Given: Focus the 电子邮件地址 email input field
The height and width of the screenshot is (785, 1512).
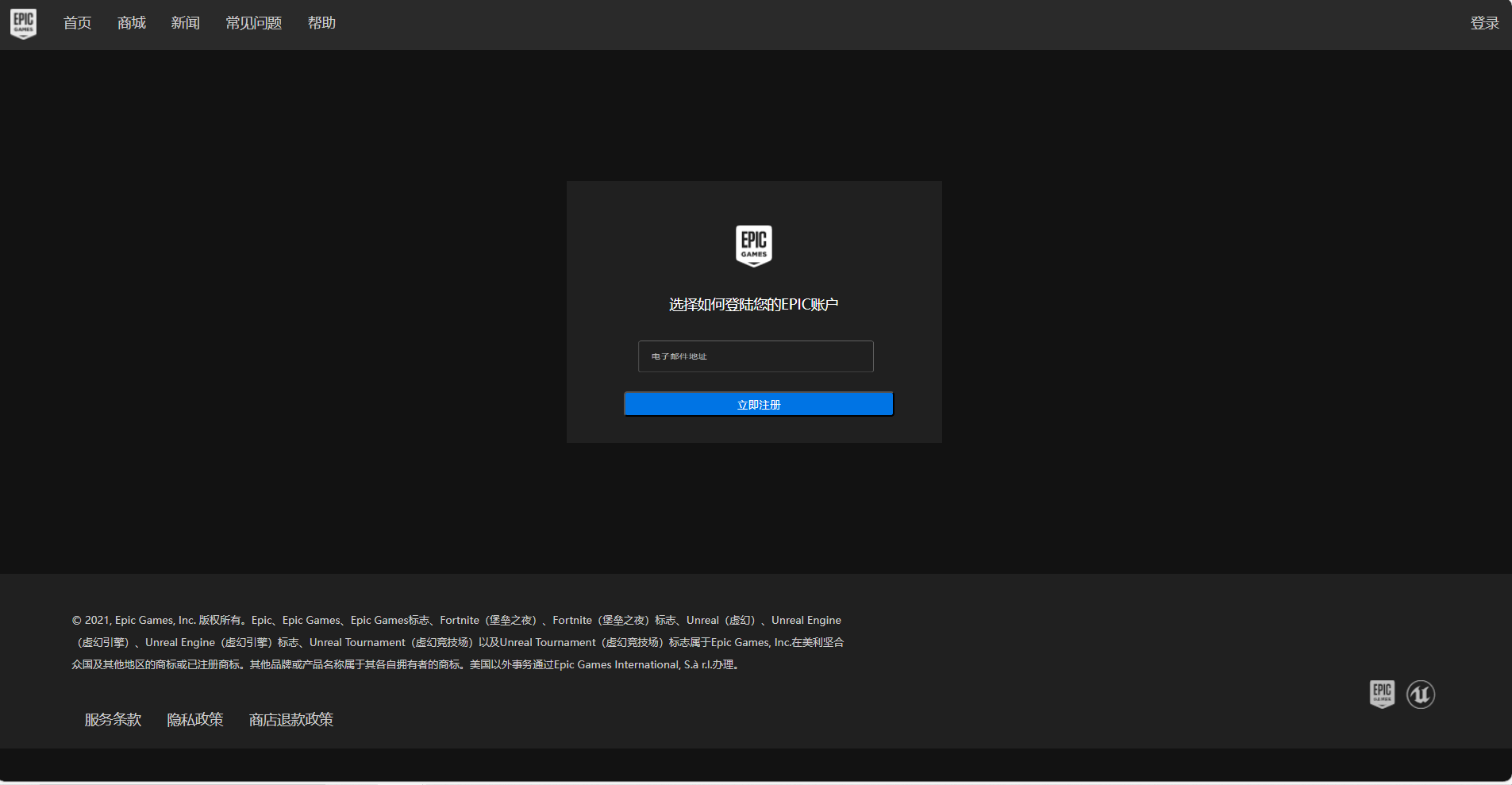Looking at the screenshot, I should (755, 356).
